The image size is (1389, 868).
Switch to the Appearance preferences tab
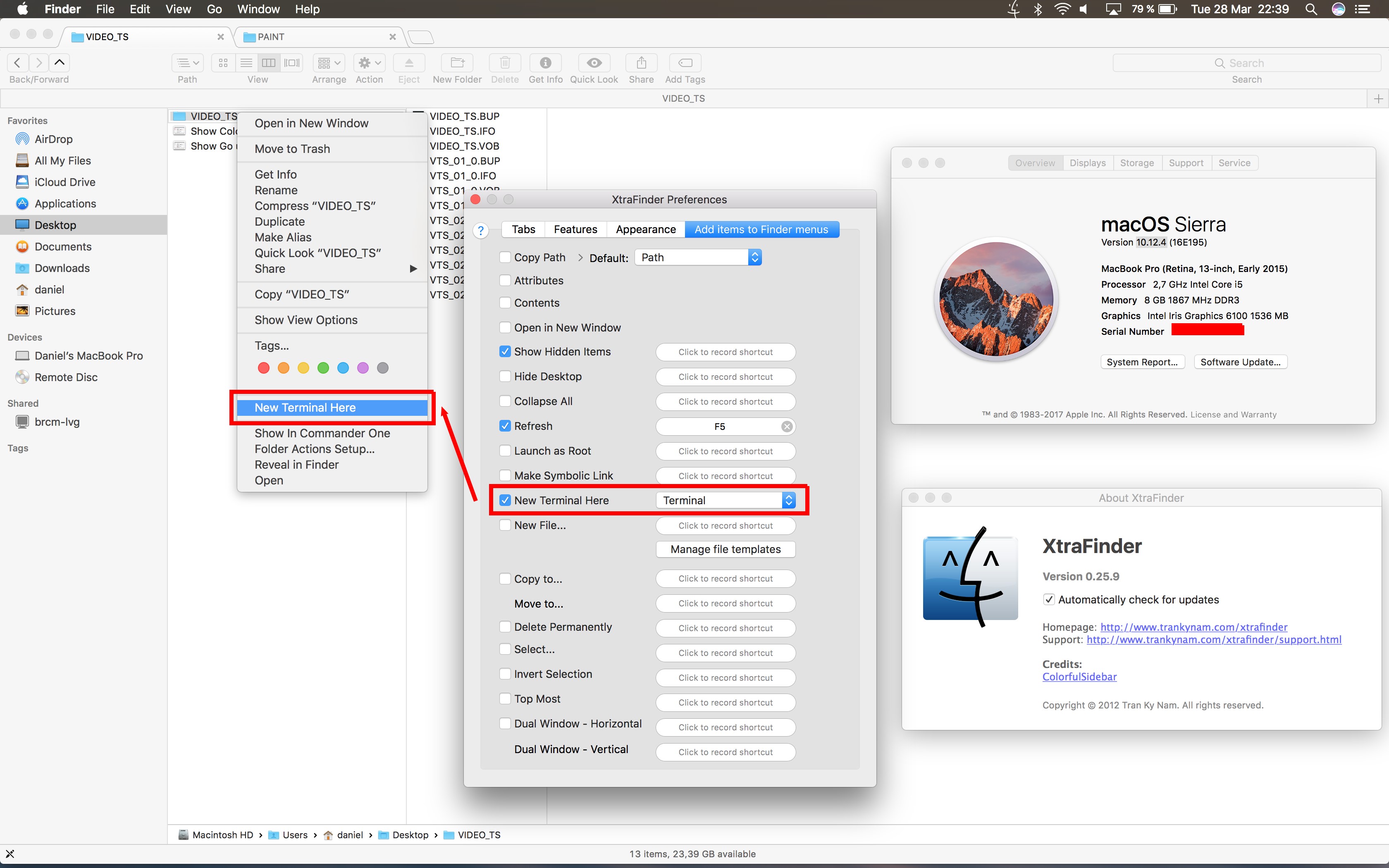(x=645, y=230)
